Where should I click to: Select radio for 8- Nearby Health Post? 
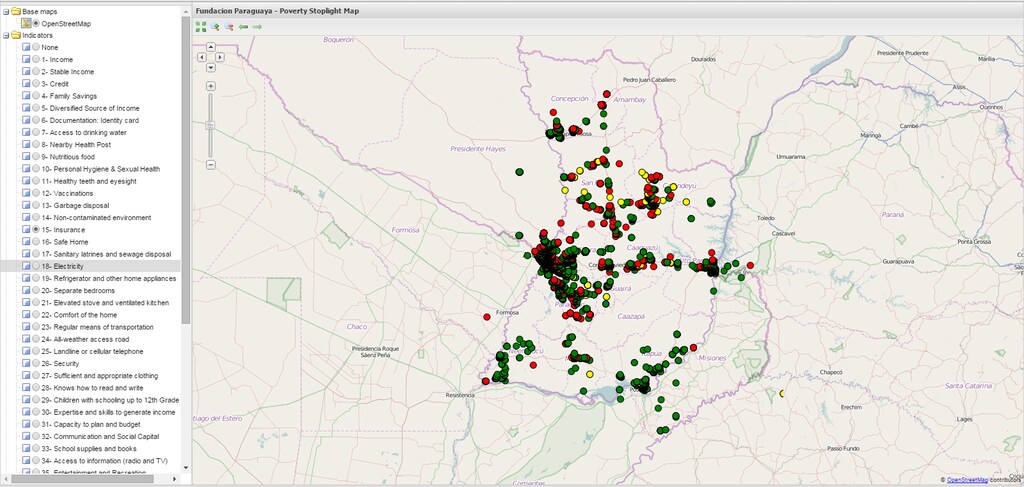36,145
